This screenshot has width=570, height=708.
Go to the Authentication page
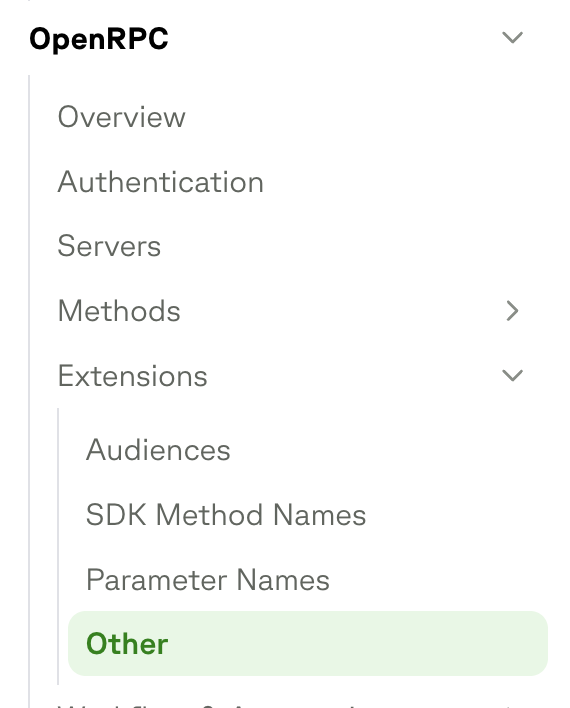tap(161, 182)
